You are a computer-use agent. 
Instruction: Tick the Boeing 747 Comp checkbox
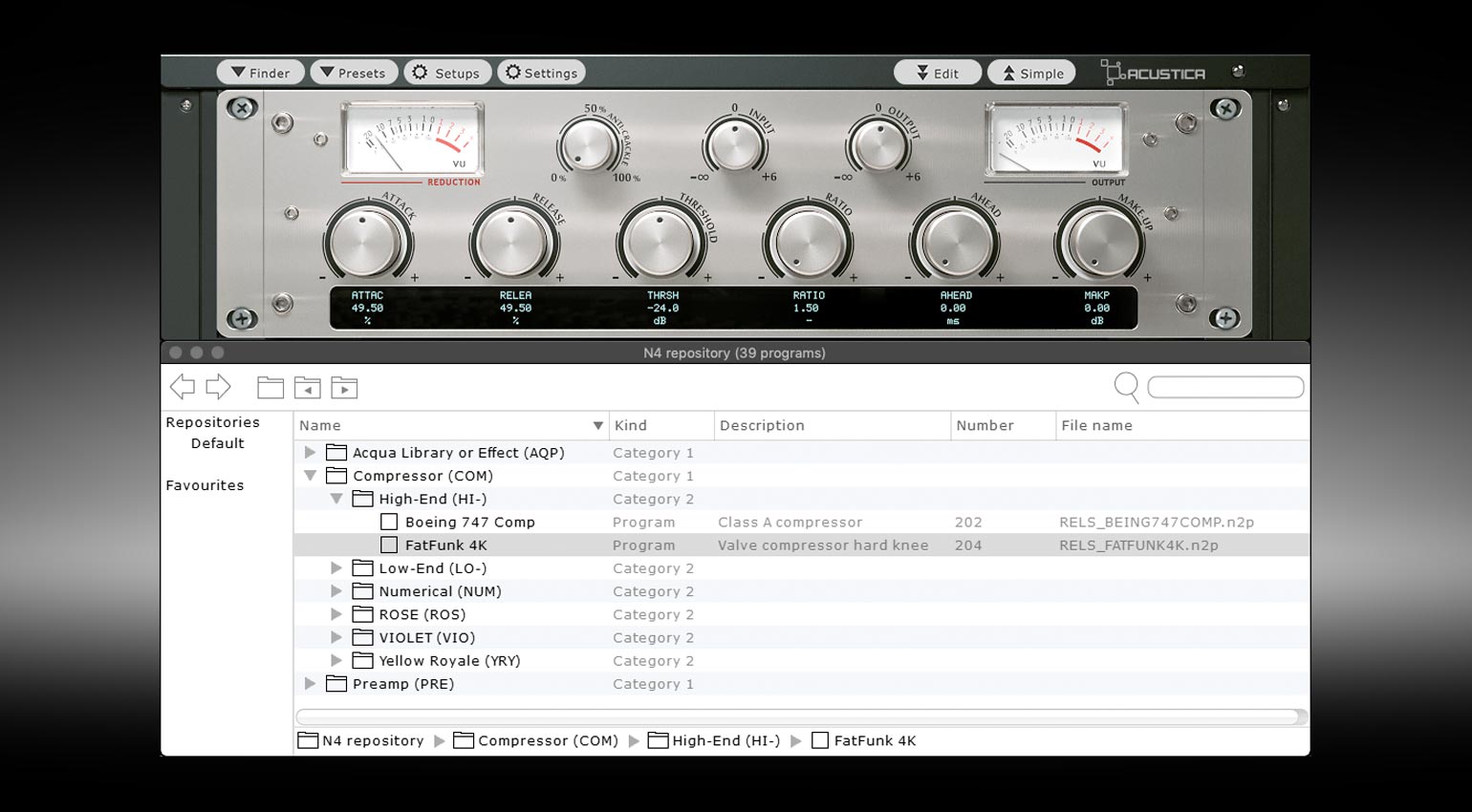(x=389, y=522)
